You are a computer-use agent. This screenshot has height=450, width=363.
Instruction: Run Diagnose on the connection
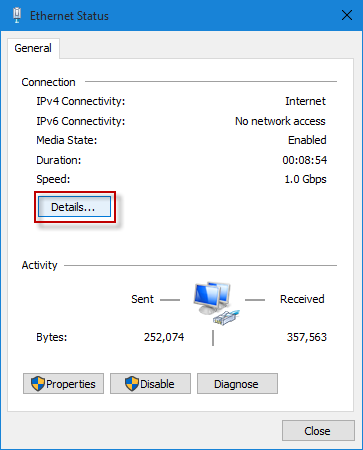237,384
